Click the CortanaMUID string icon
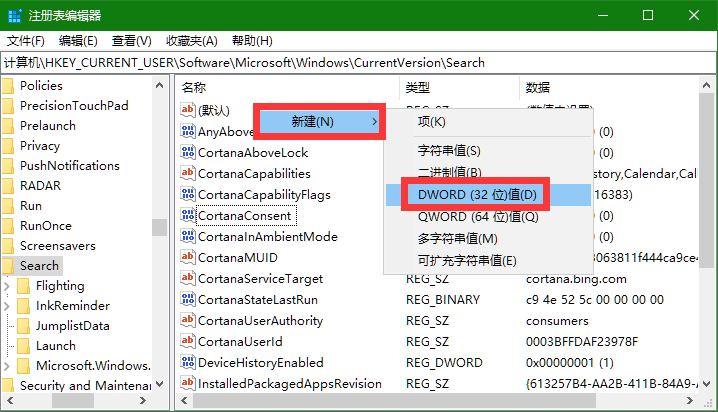Screen dimensions: 718x412 [x=187, y=257]
